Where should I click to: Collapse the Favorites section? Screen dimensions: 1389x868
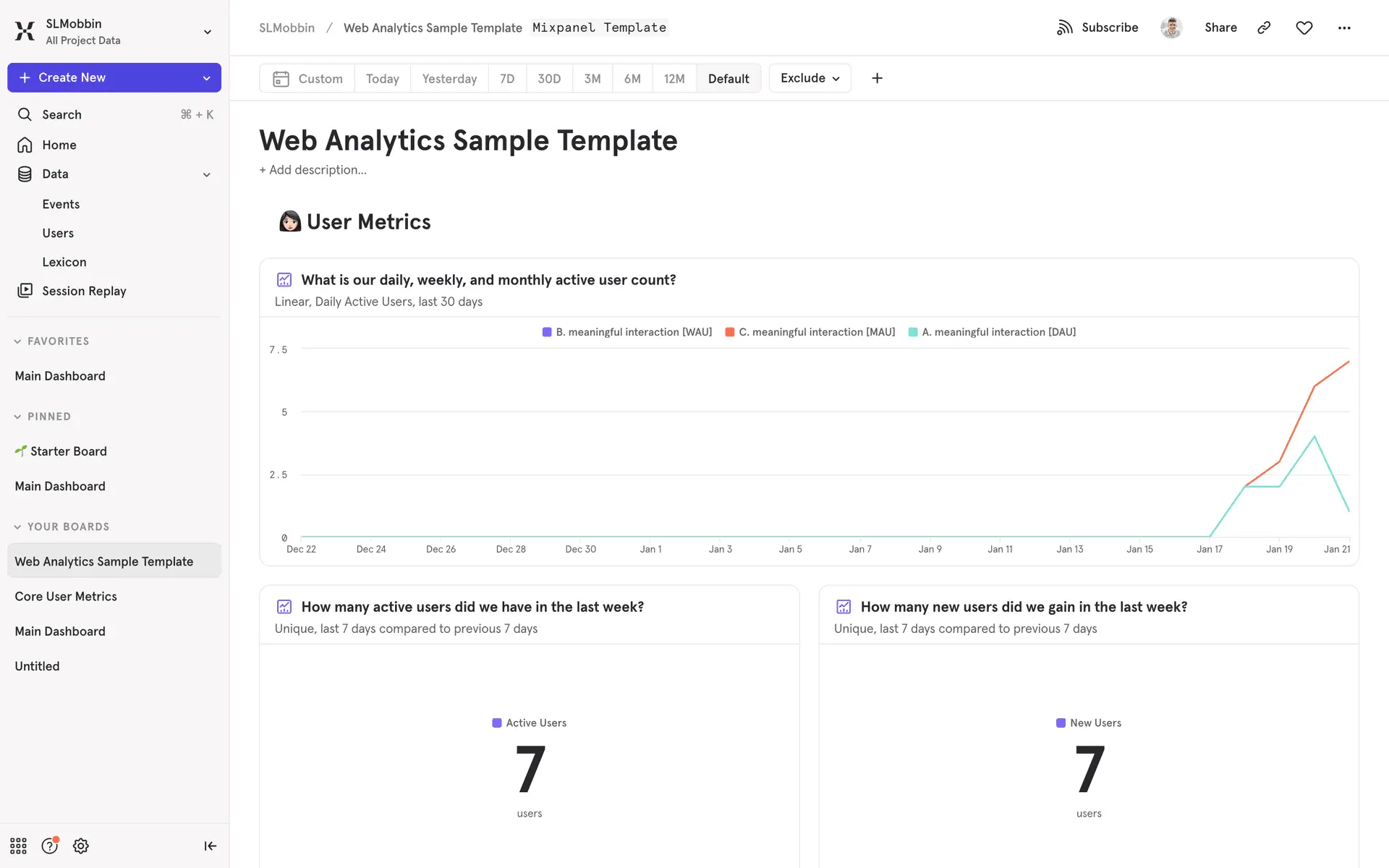click(x=17, y=341)
